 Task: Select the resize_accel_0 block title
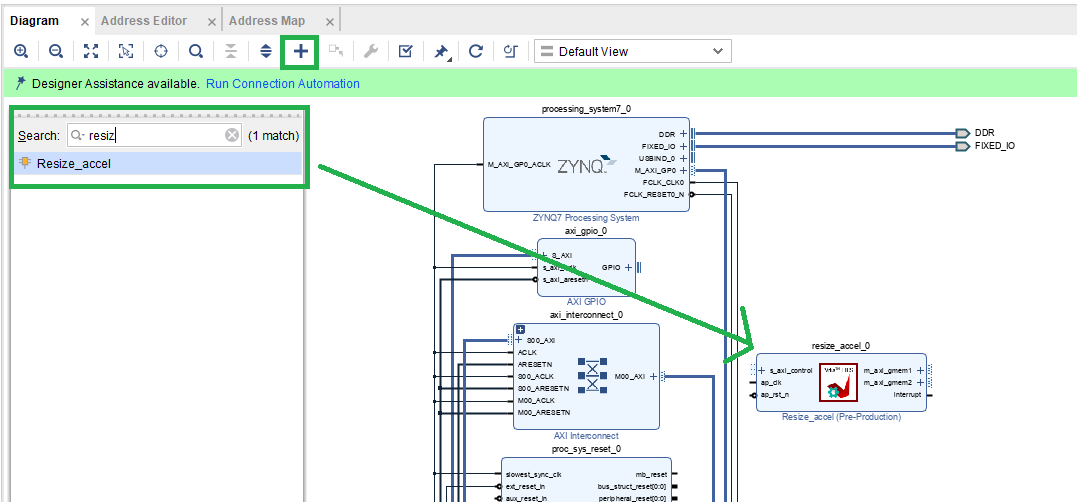pos(841,345)
